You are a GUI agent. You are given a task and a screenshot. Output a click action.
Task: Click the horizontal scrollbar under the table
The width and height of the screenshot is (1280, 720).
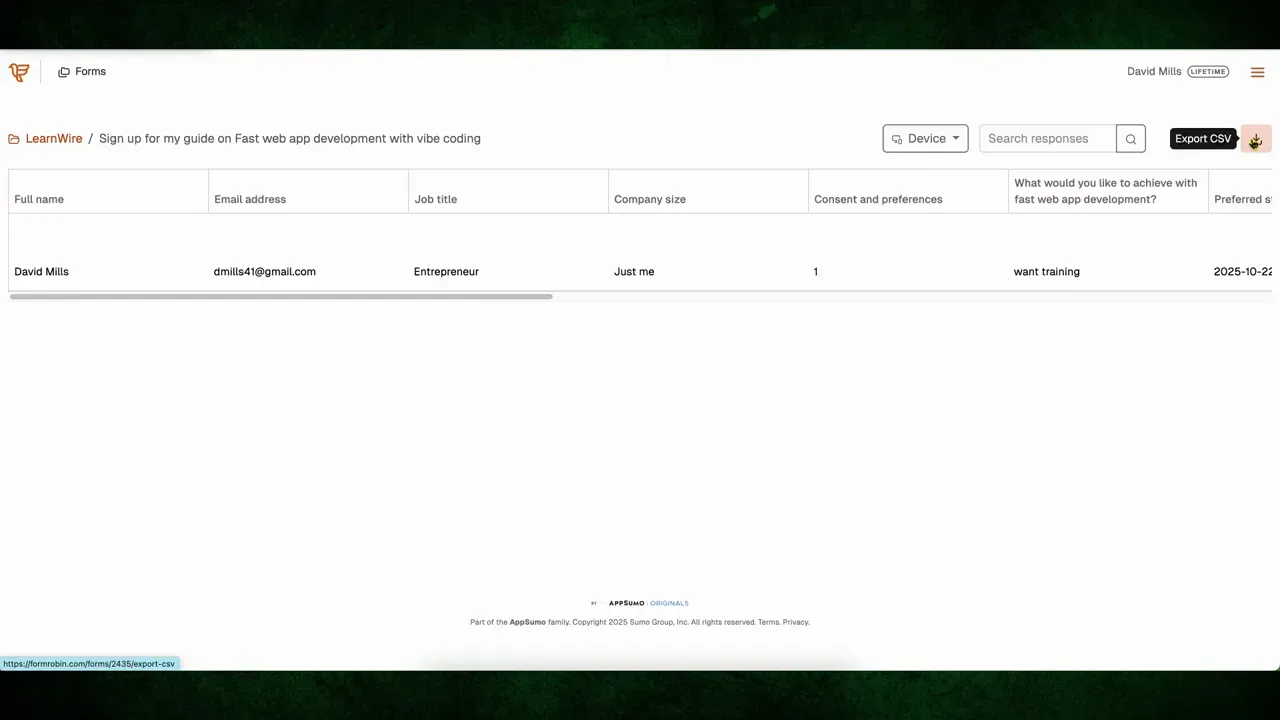coord(280,295)
